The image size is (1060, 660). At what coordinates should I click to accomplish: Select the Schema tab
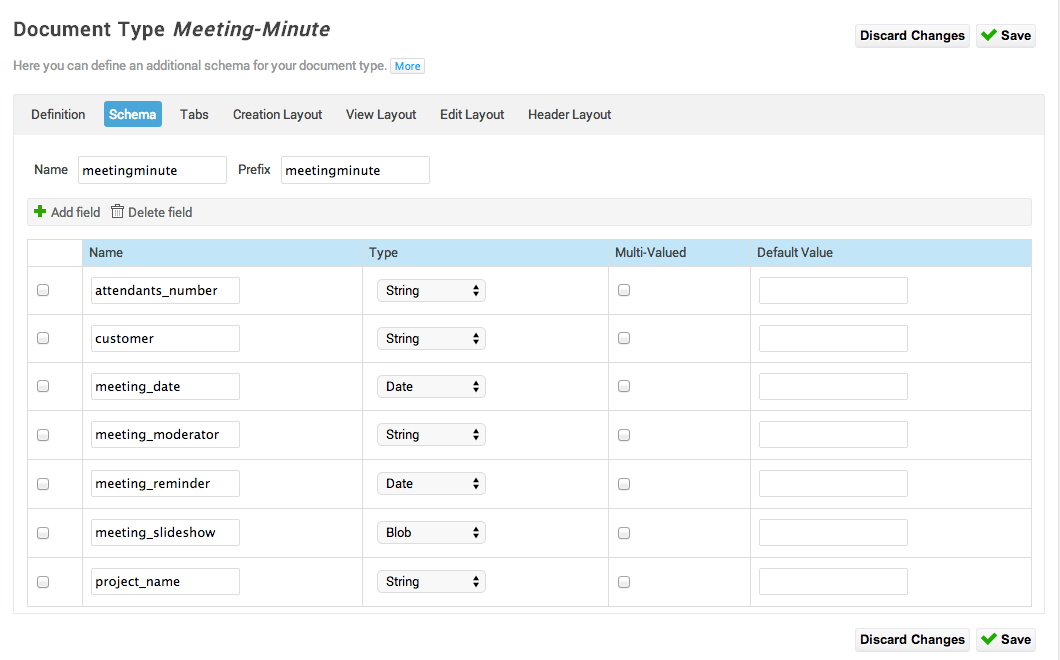pyautogui.click(x=132, y=114)
